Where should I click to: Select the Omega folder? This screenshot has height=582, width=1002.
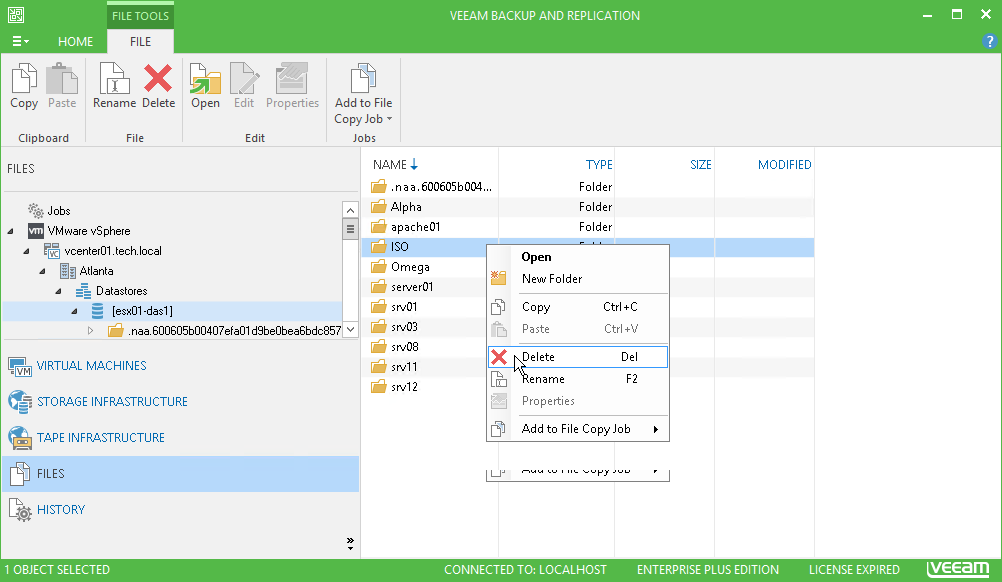[x=410, y=267]
